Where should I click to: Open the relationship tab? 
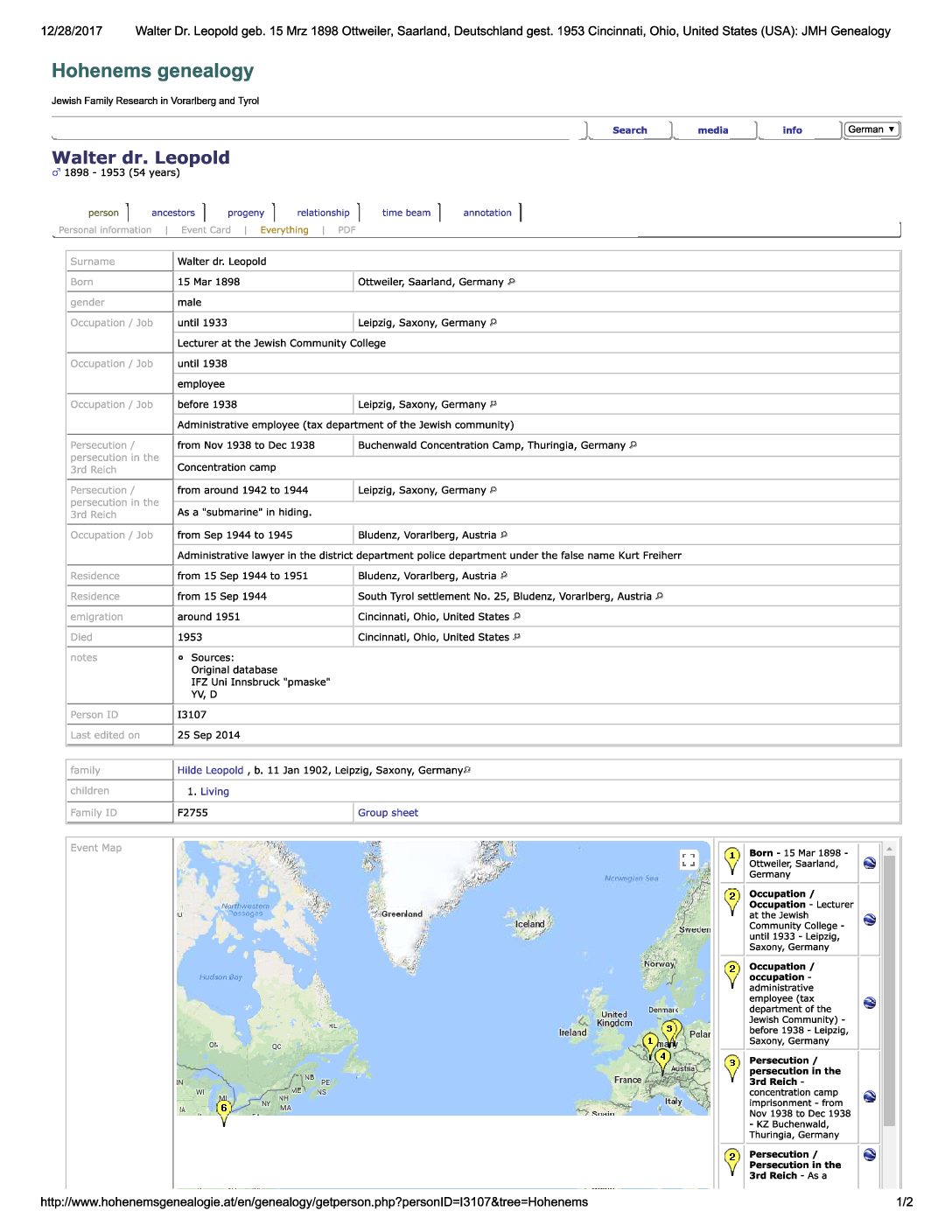pos(323,213)
